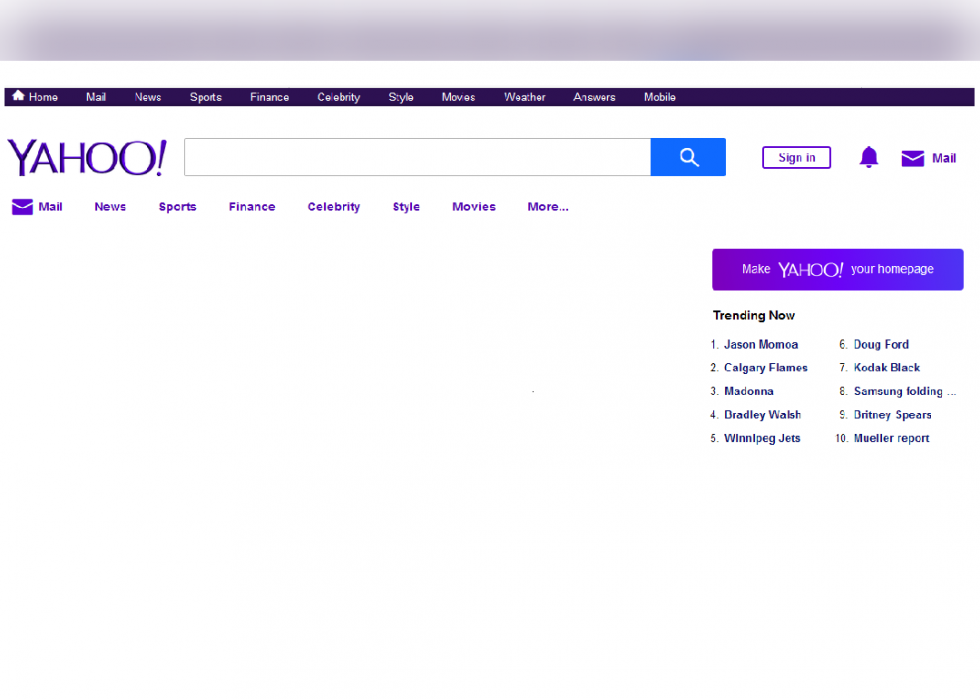Viewport: 980px width, 699px height.
Task: Open trending topic Madonna
Action: pos(749,391)
